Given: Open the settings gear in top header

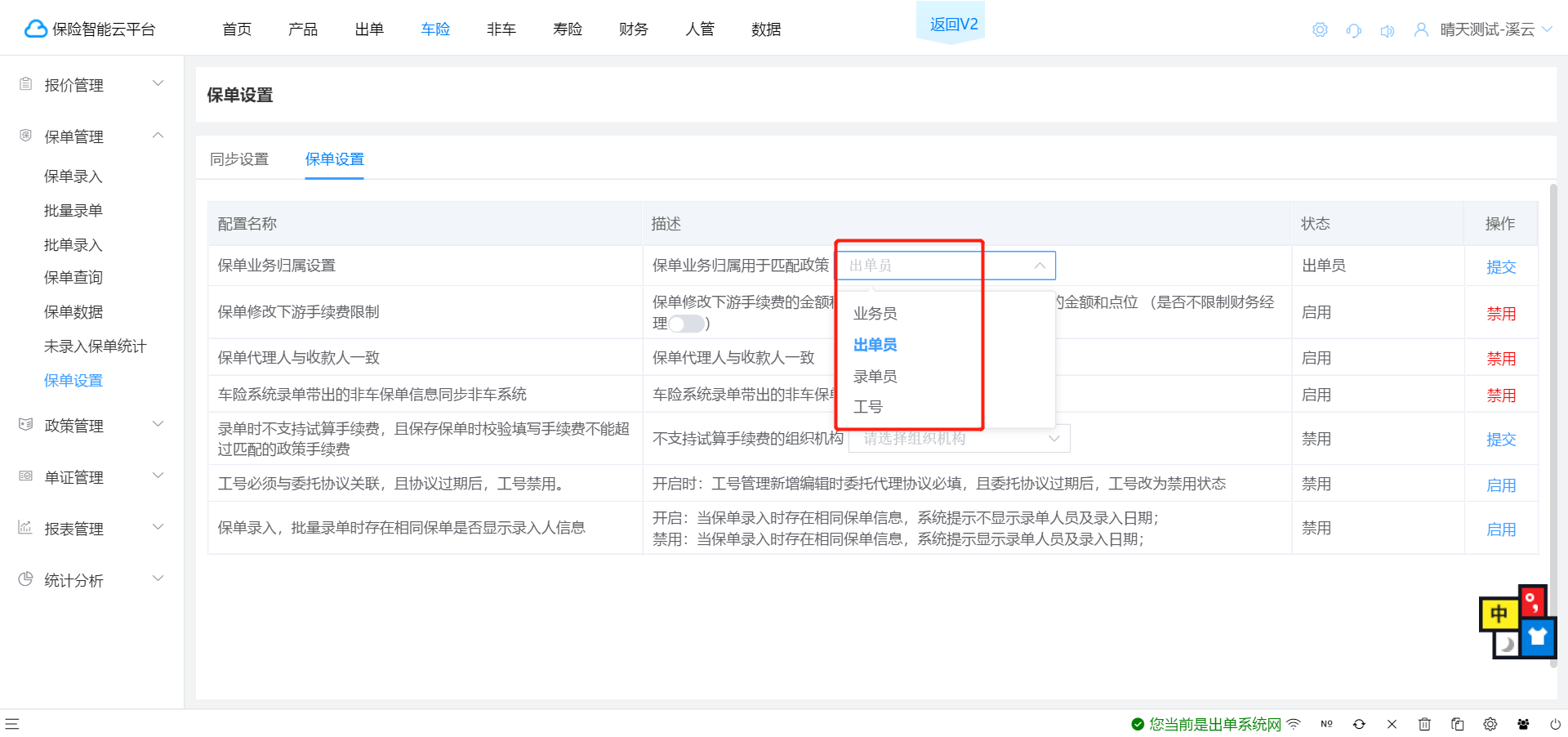Looking at the screenshot, I should [x=1320, y=29].
